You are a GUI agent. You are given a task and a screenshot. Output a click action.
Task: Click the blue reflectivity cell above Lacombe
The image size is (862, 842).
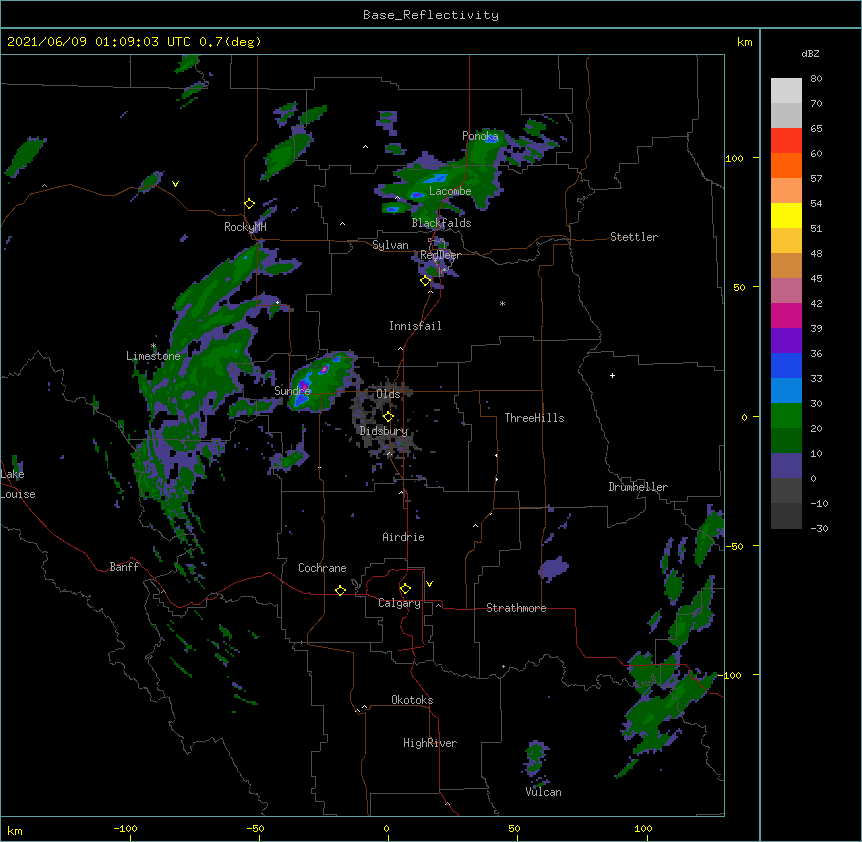pos(438,179)
